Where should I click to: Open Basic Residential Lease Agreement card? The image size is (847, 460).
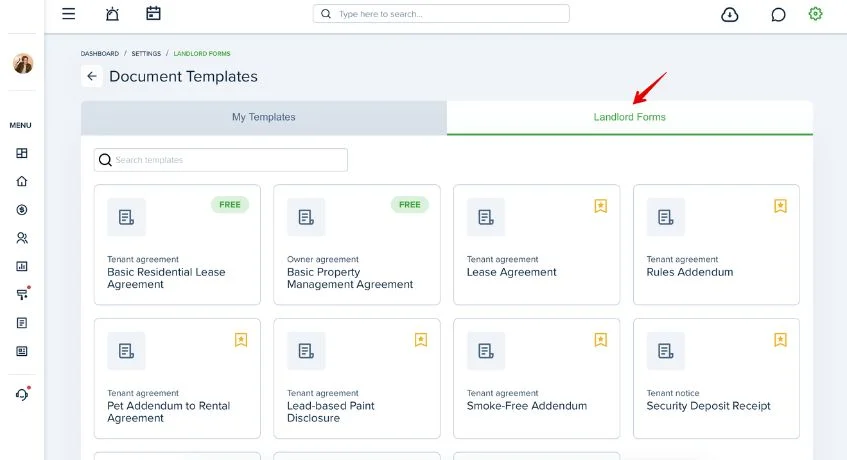(177, 245)
